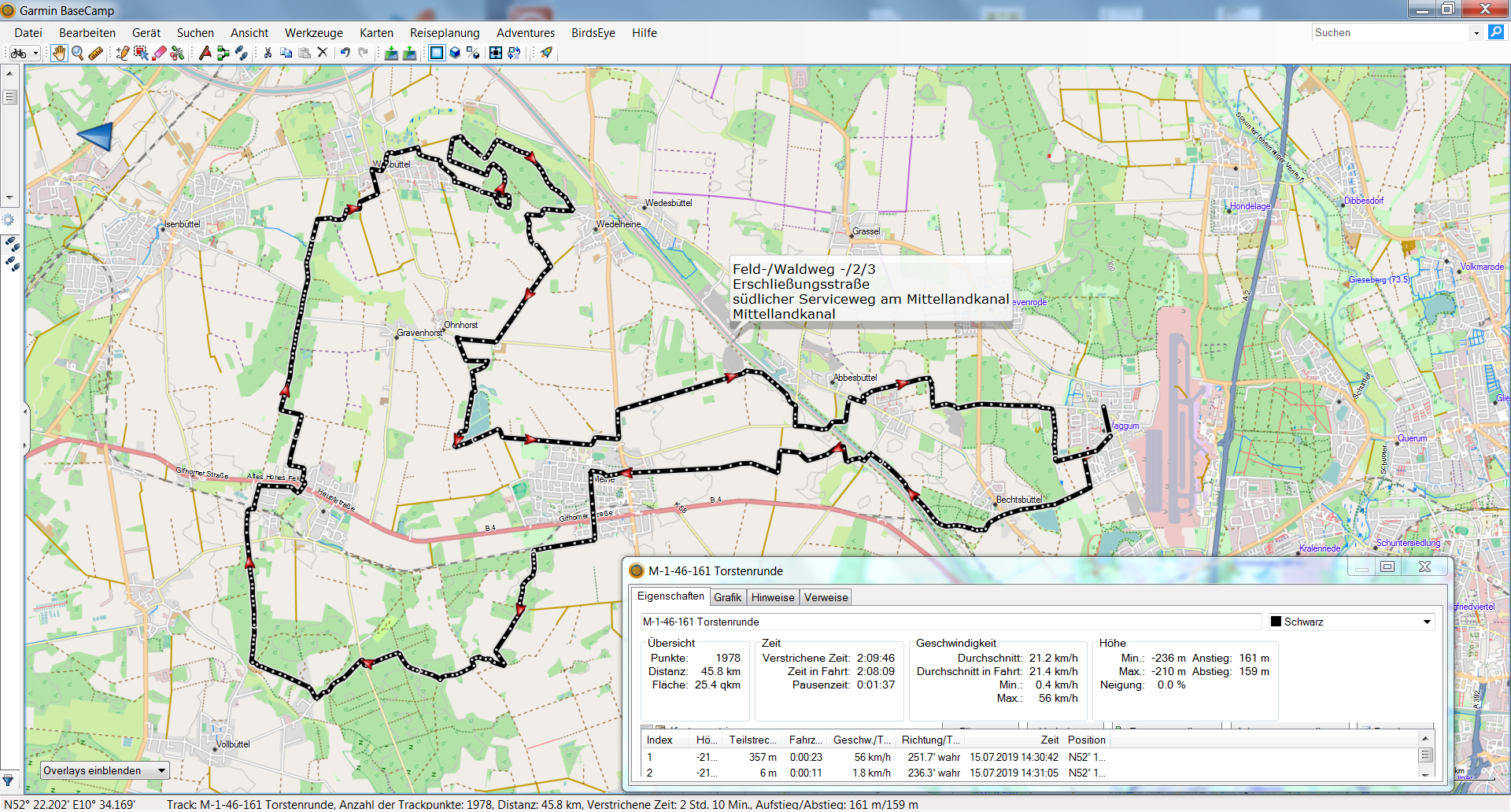Click left sidebar scroll up arrow
The height and width of the screenshot is (812, 1511).
[x=9, y=73]
